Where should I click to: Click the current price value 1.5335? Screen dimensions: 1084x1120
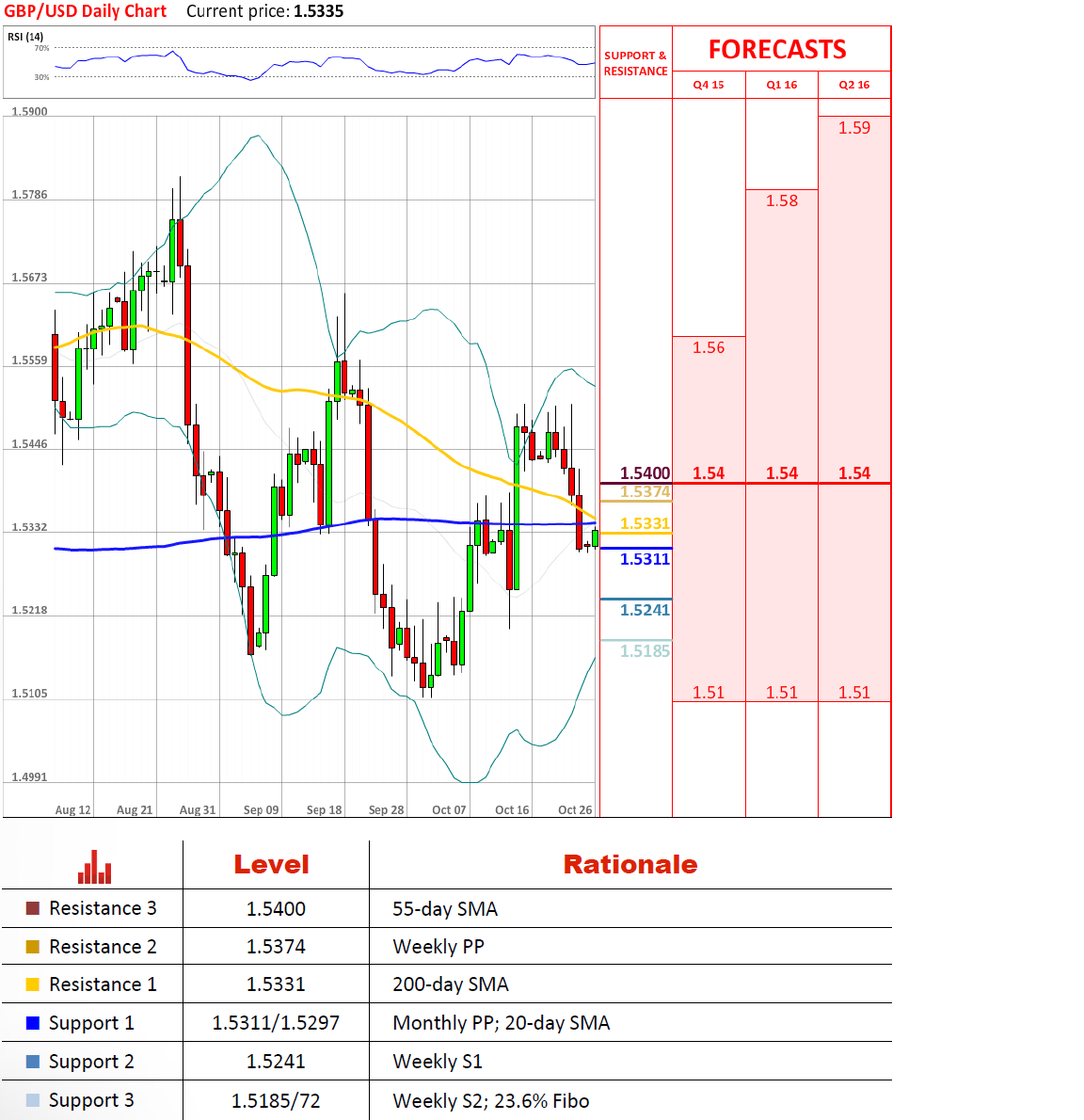(318, 11)
